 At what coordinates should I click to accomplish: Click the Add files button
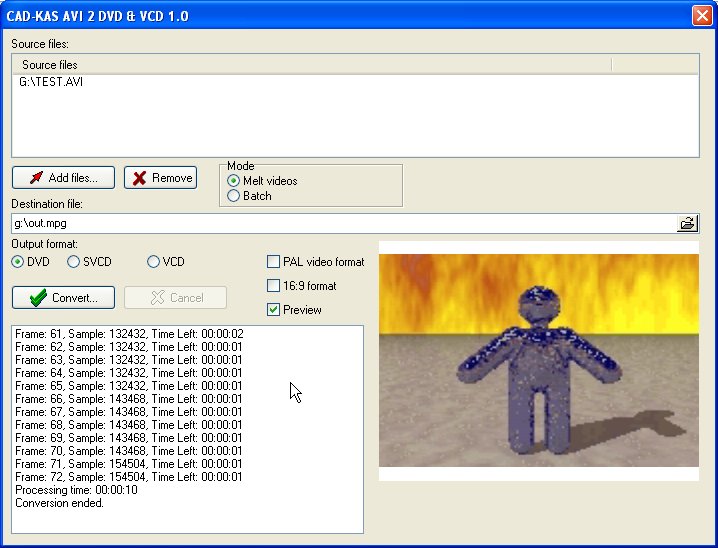pos(63,177)
